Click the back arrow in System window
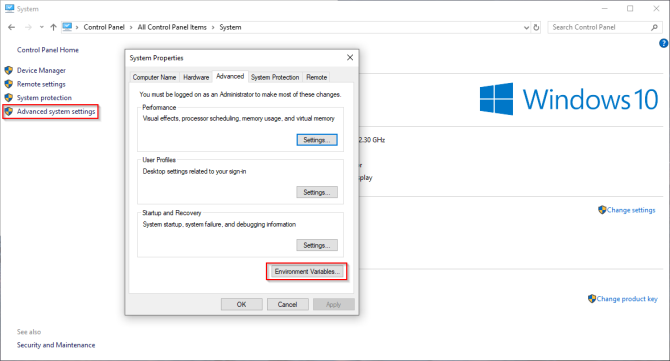The image size is (670, 361). [x=12, y=27]
